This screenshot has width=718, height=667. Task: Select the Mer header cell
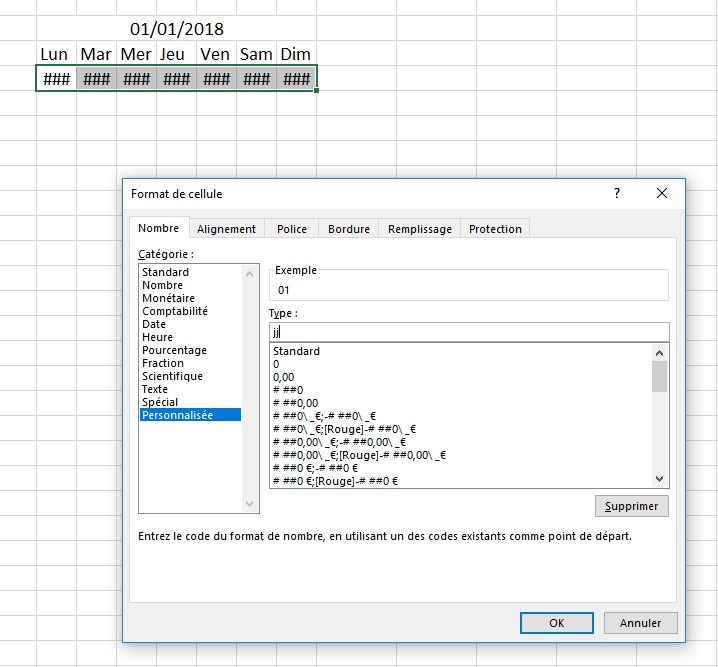coord(136,54)
